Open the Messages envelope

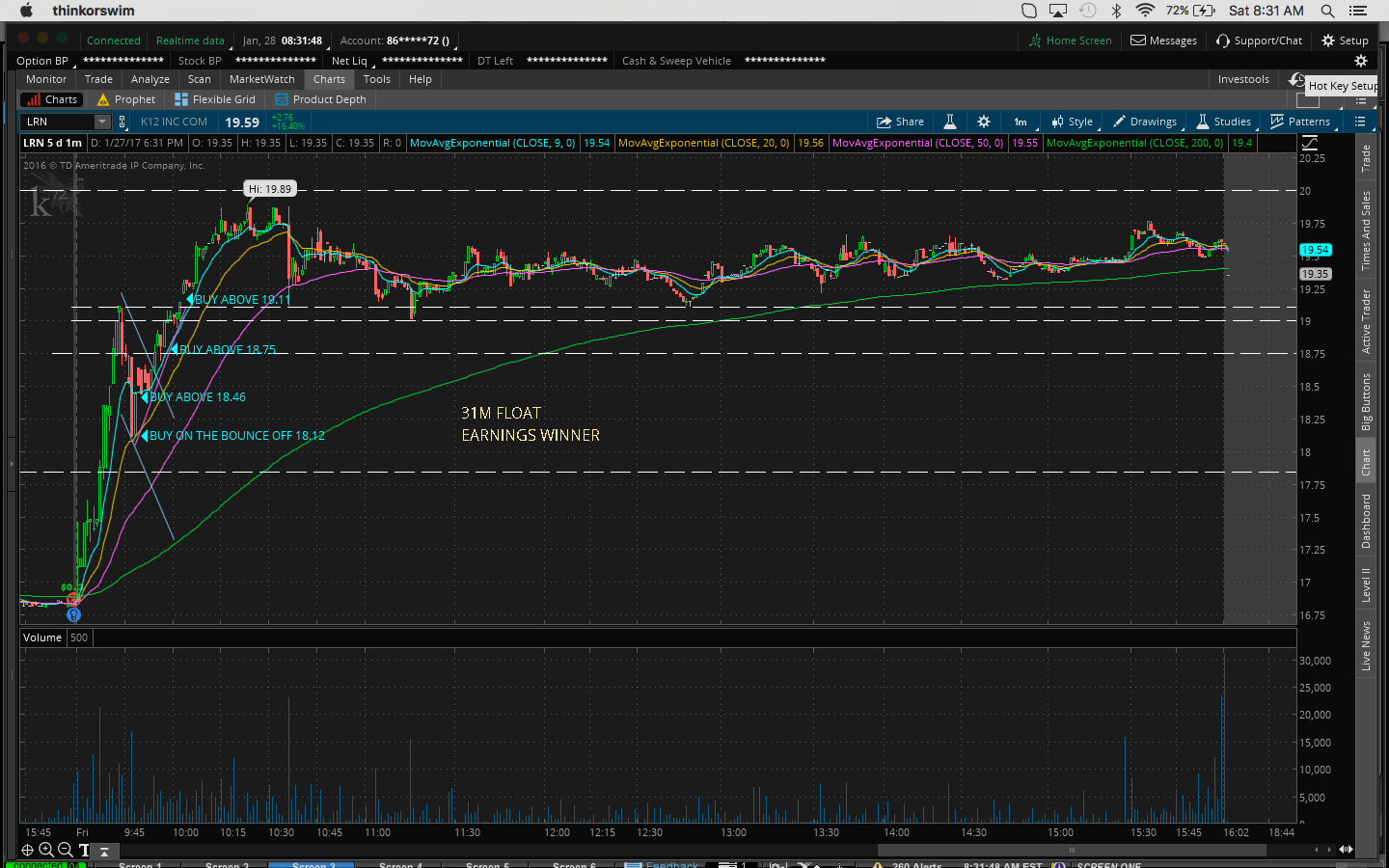click(x=1163, y=41)
